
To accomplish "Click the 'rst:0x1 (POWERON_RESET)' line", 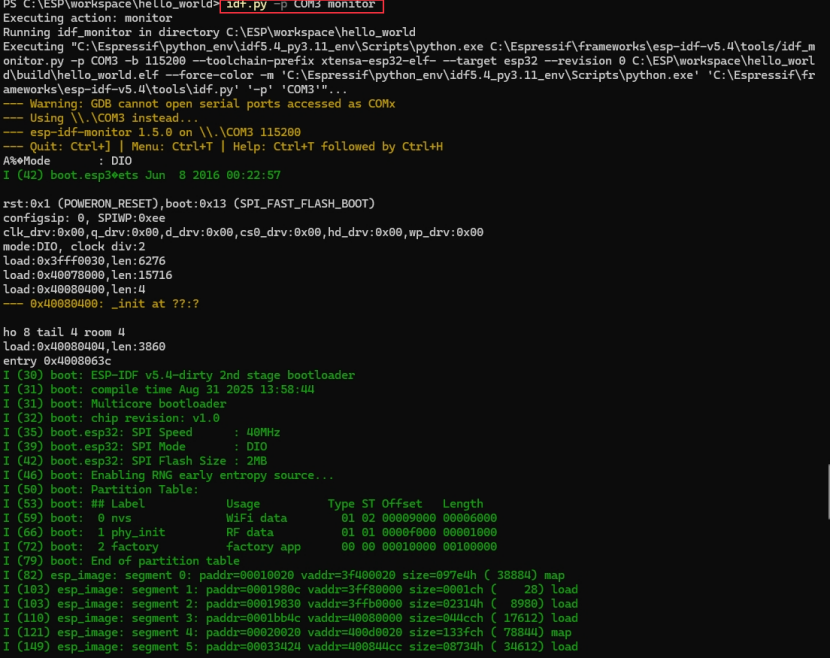I will tap(189, 204).
